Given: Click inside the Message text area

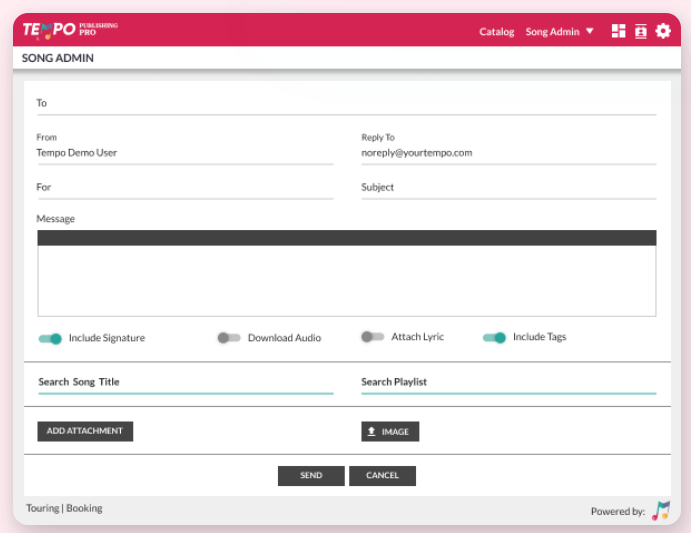Looking at the screenshot, I should point(347,281).
